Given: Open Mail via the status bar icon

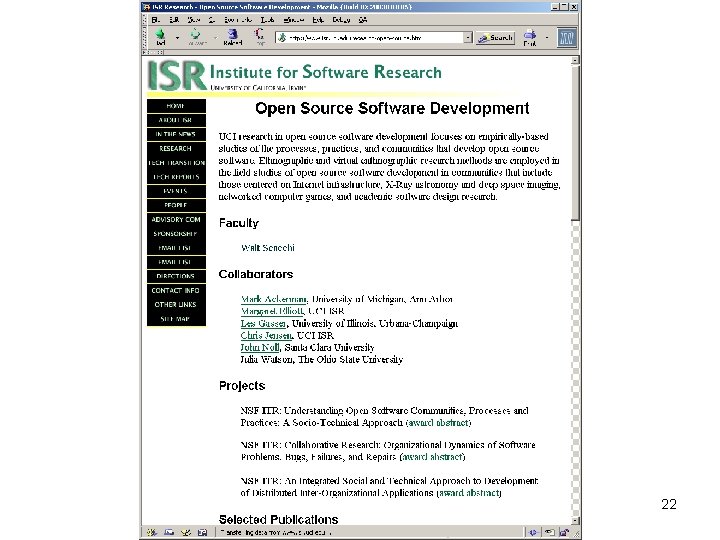Looking at the screenshot, I should (169, 532).
